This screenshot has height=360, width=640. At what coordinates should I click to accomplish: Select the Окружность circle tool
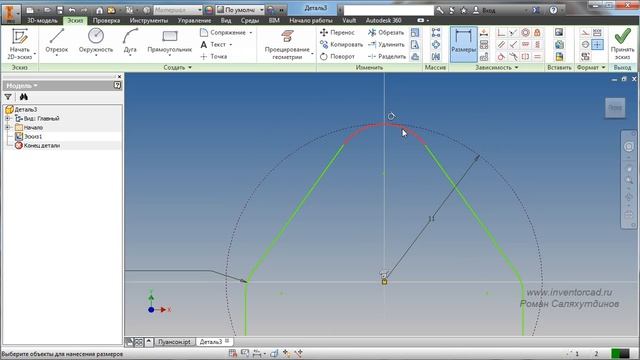click(x=96, y=41)
